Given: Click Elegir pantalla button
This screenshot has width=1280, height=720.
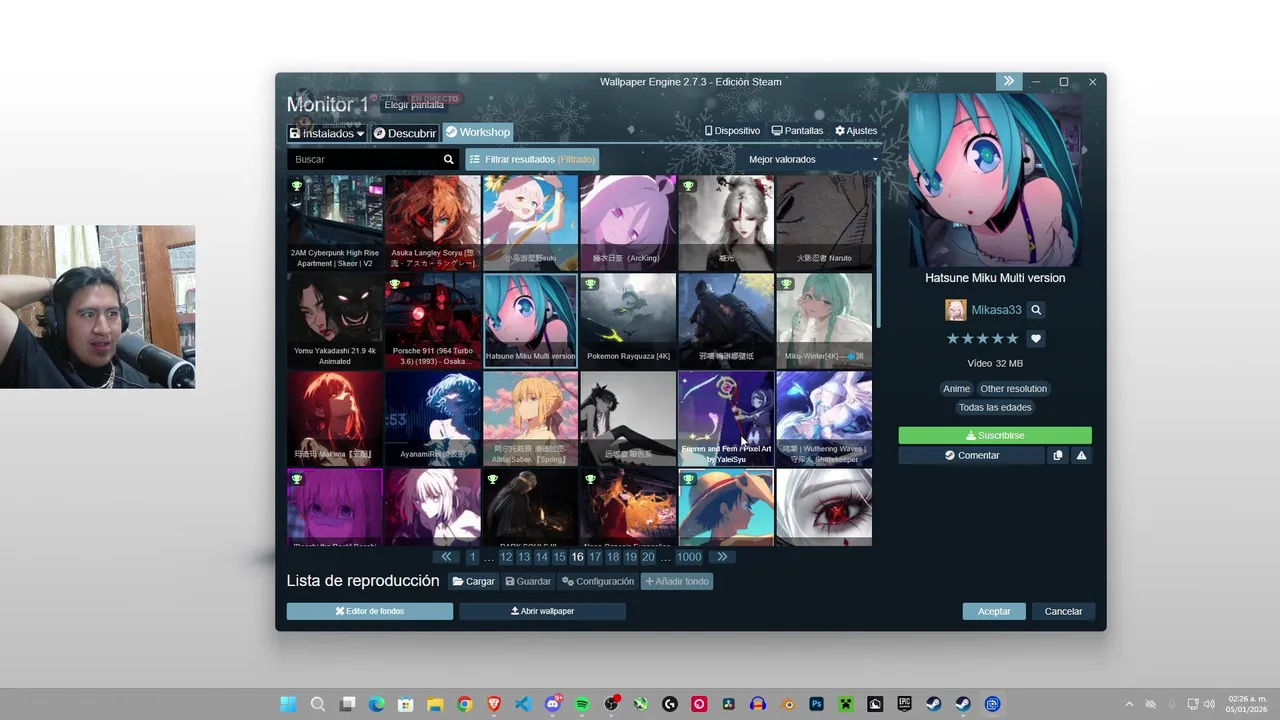Looking at the screenshot, I should (414, 105).
